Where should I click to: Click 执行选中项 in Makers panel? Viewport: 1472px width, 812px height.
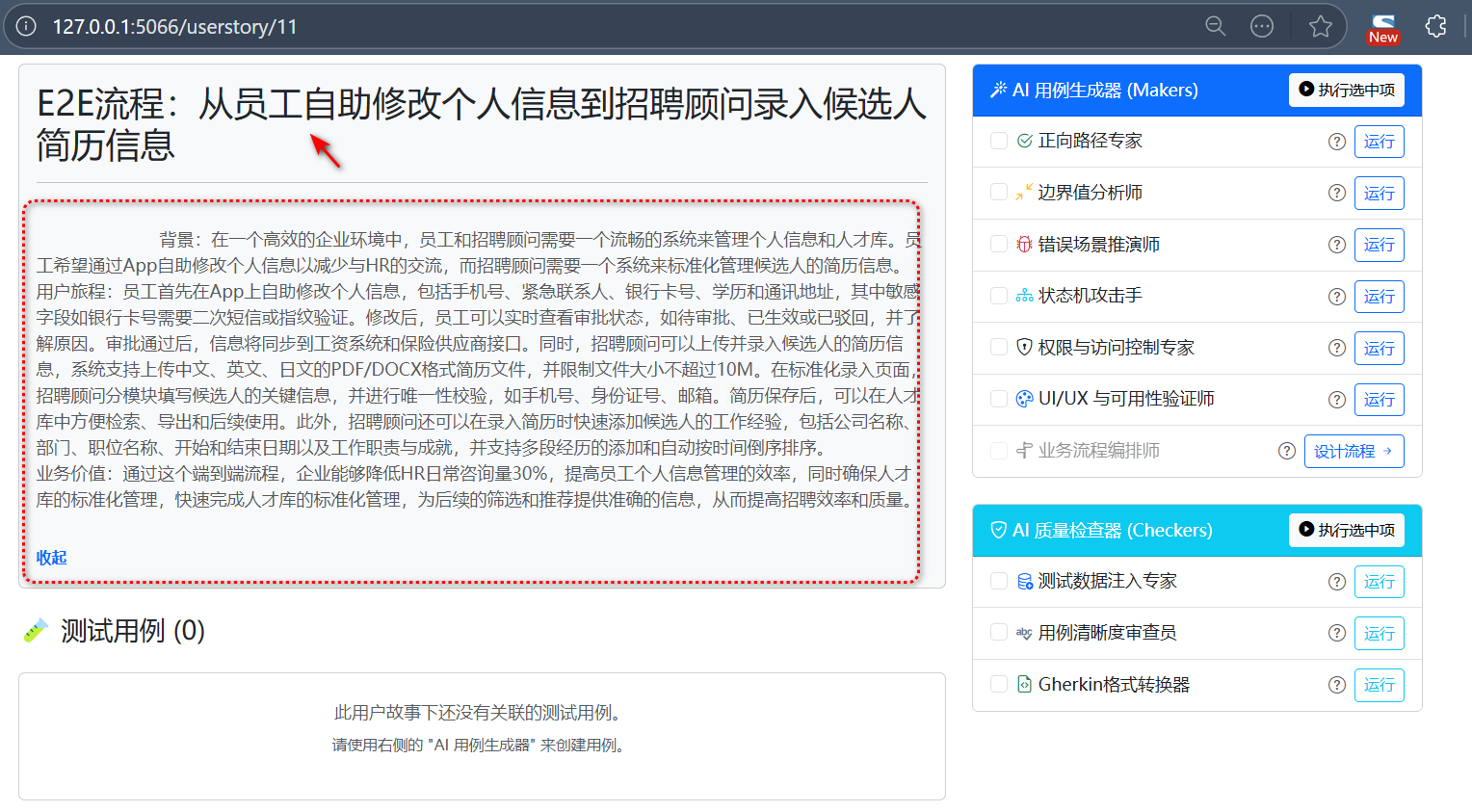point(1346,90)
